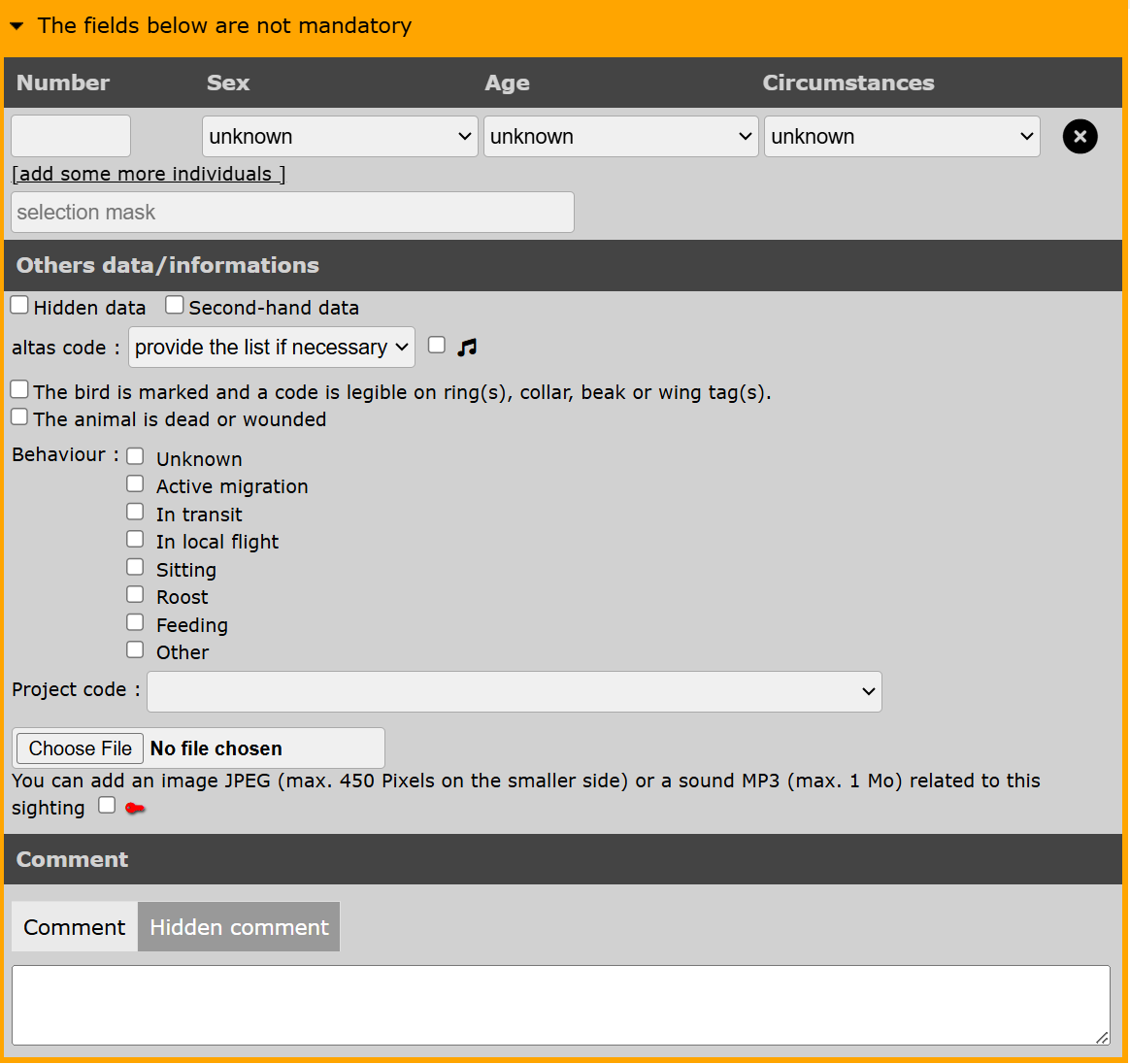Open the Sex dropdown
Viewport: 1130px width, 1064px height.
click(x=340, y=137)
